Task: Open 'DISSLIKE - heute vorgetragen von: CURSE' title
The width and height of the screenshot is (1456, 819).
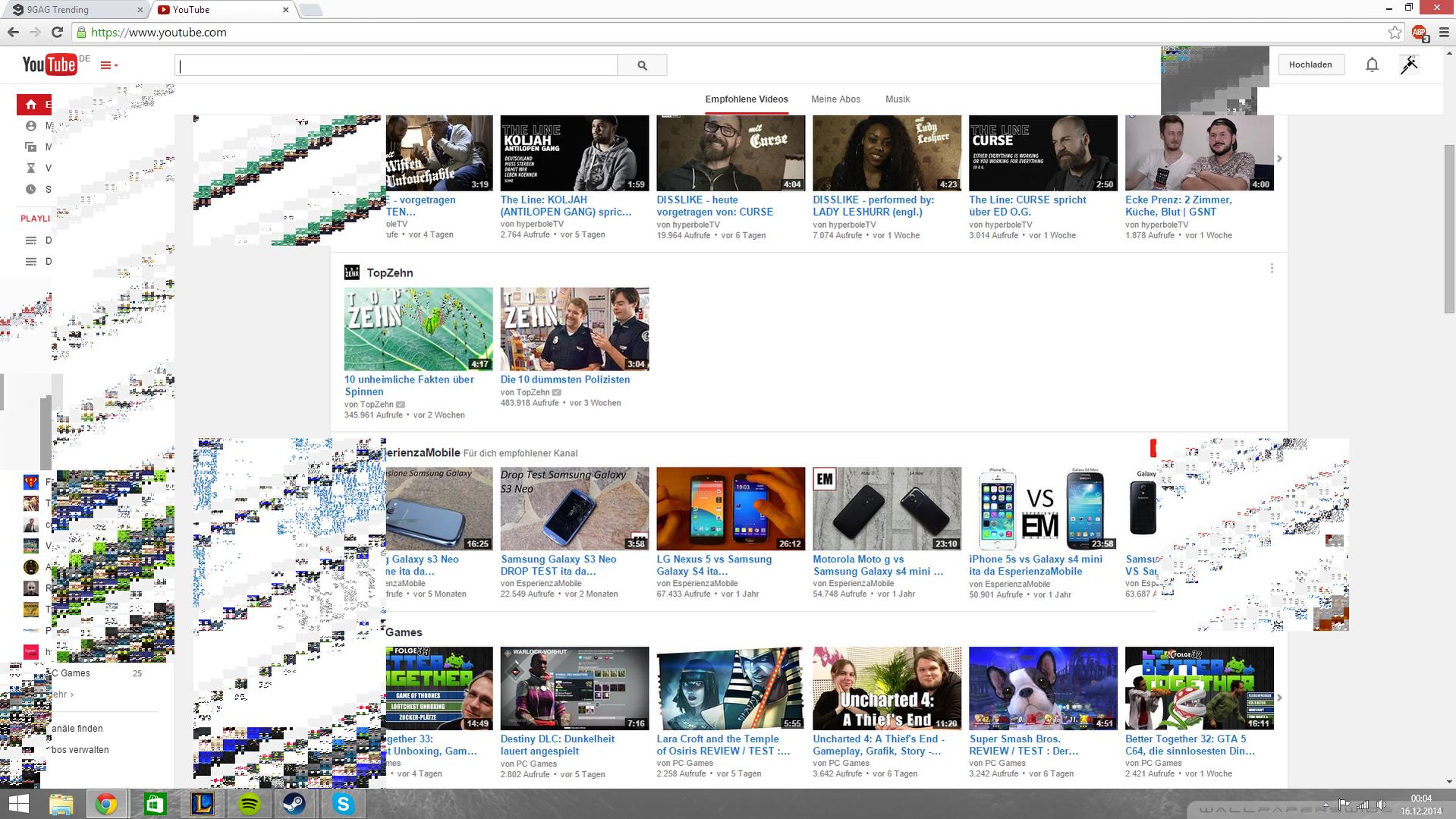Action: (x=715, y=206)
